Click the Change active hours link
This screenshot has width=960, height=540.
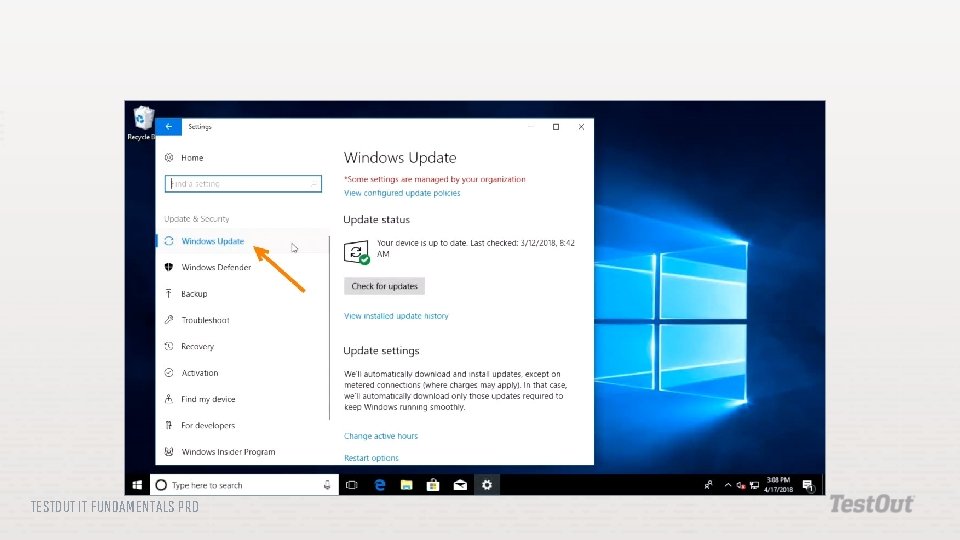[x=381, y=436]
